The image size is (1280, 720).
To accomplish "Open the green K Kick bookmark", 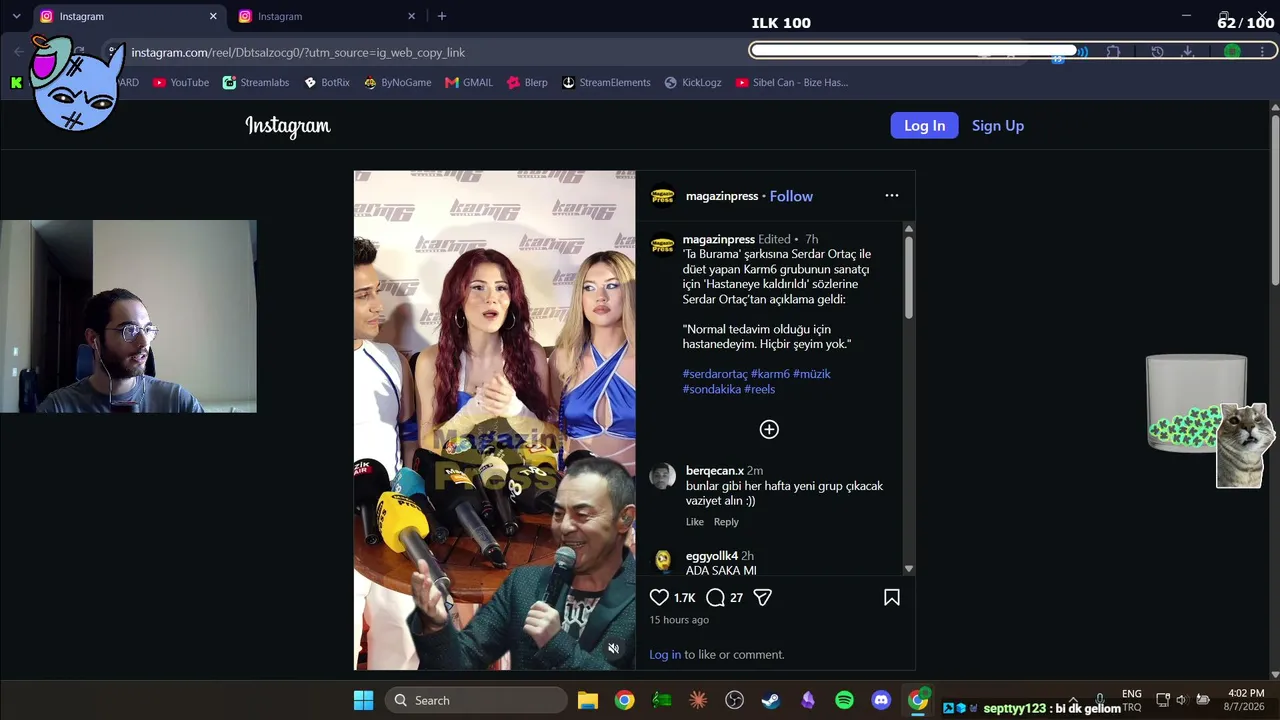I will tap(17, 83).
